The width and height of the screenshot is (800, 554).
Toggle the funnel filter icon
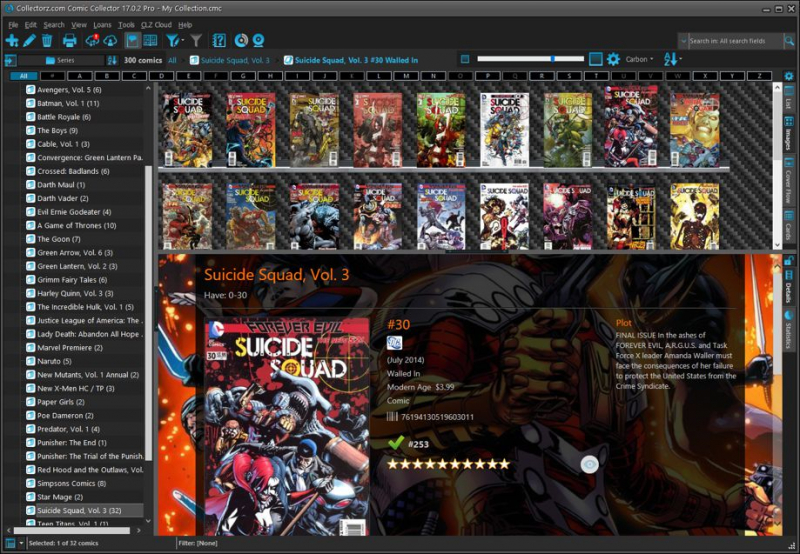pyautogui.click(x=196, y=40)
